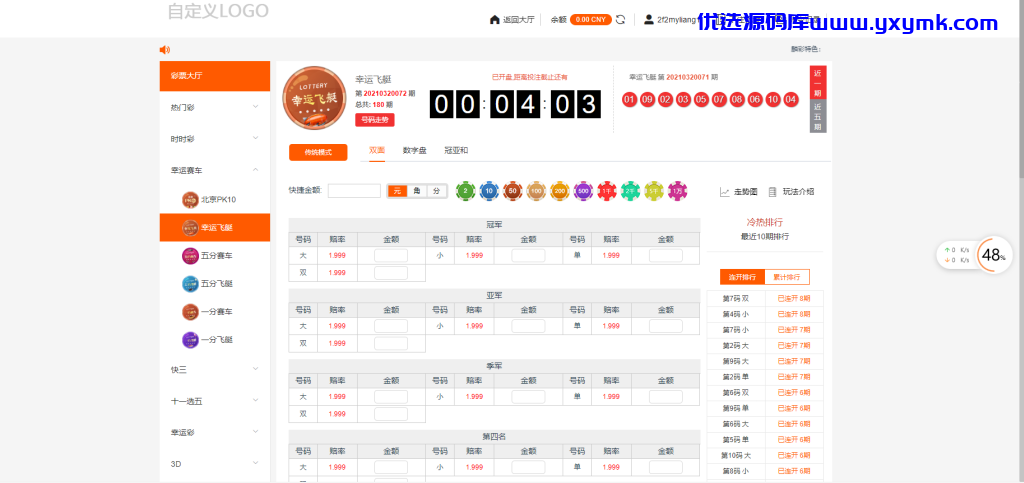The width and height of the screenshot is (1024, 483).
Task: Select the blue 10 betting chip
Action: coord(488,191)
